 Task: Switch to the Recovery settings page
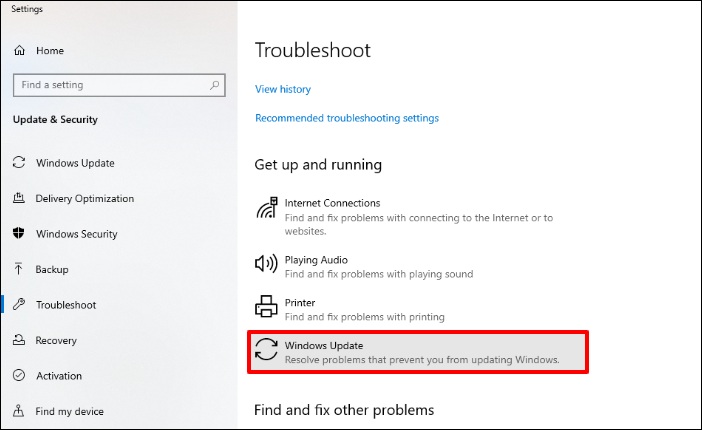(x=56, y=341)
